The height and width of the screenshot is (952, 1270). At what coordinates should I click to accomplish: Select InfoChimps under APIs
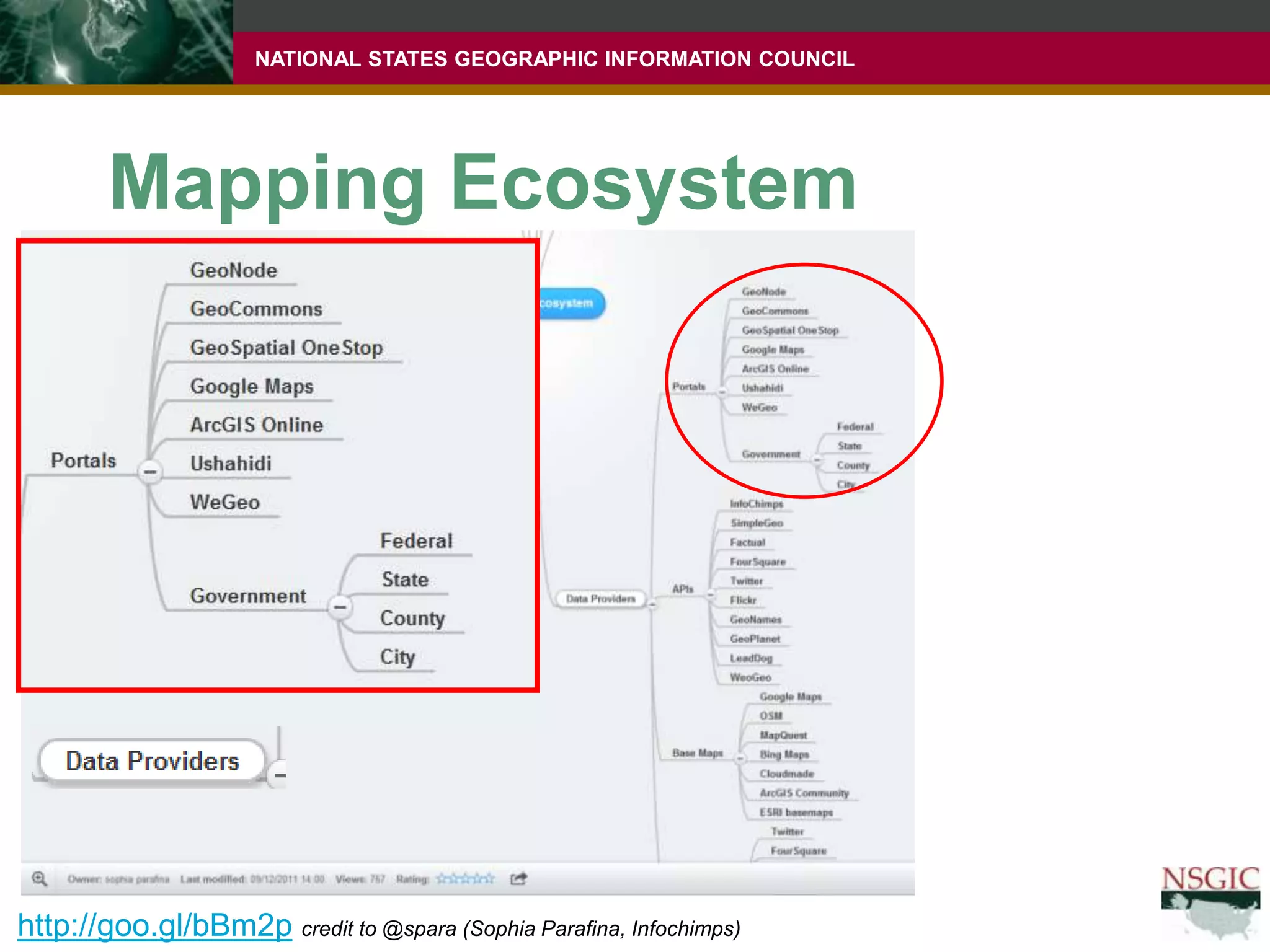coord(757,504)
